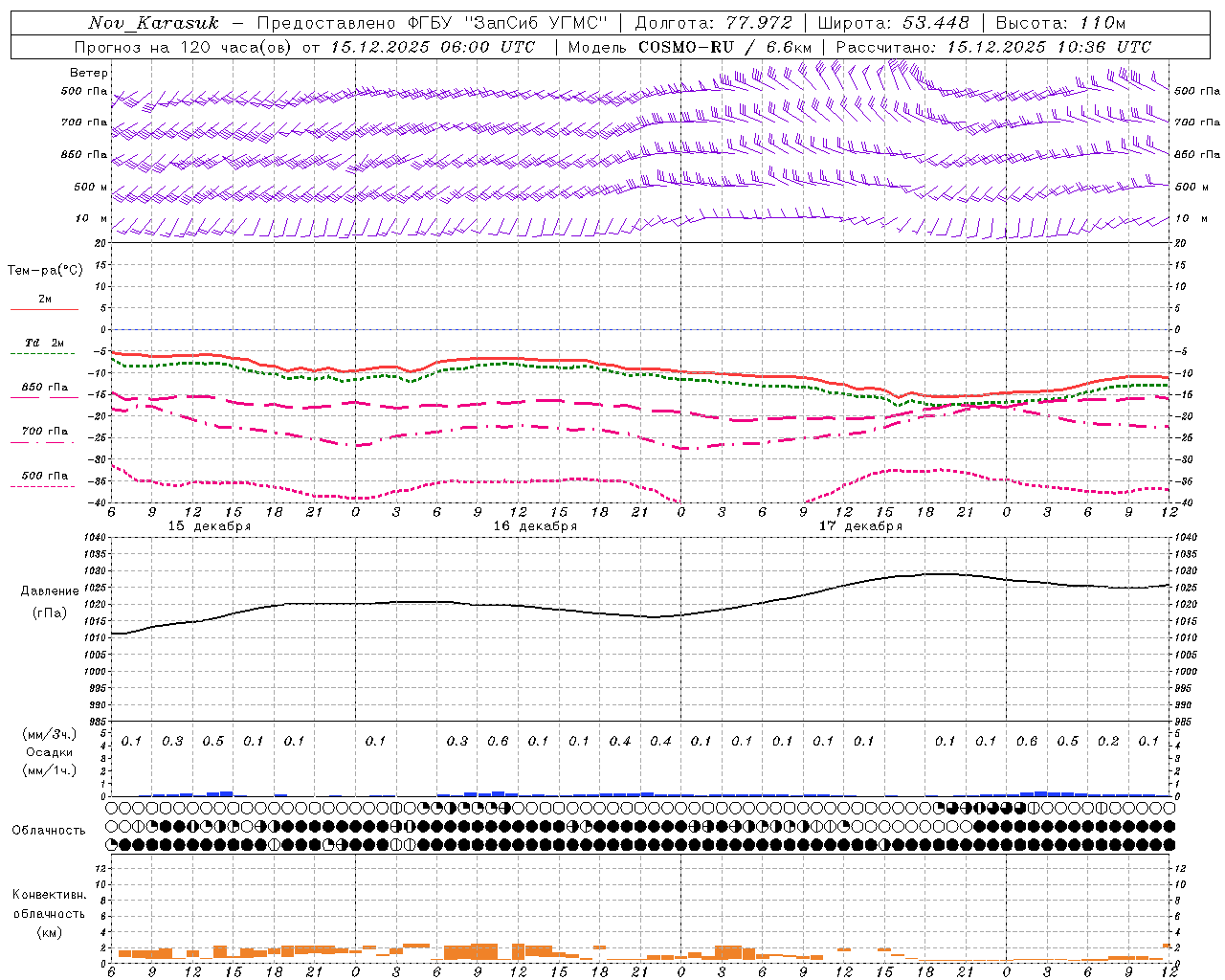Click the dashed line sample under 'Td 2м' legend
This screenshot has width=1225, height=980.
(42, 353)
